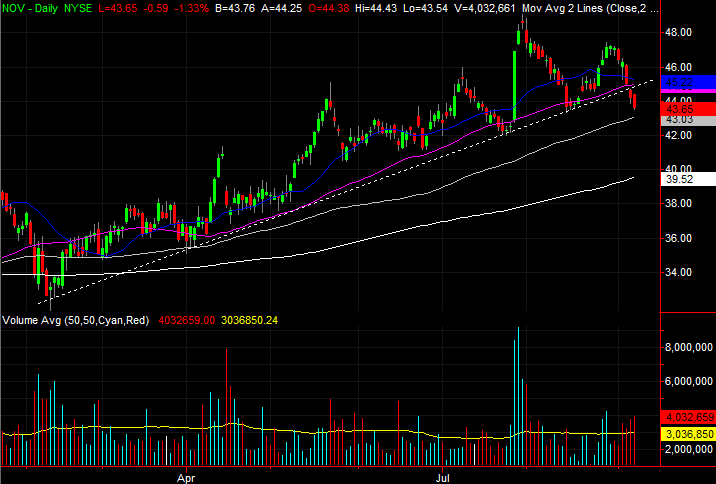Click the 36.00 price axis label

(x=679, y=238)
